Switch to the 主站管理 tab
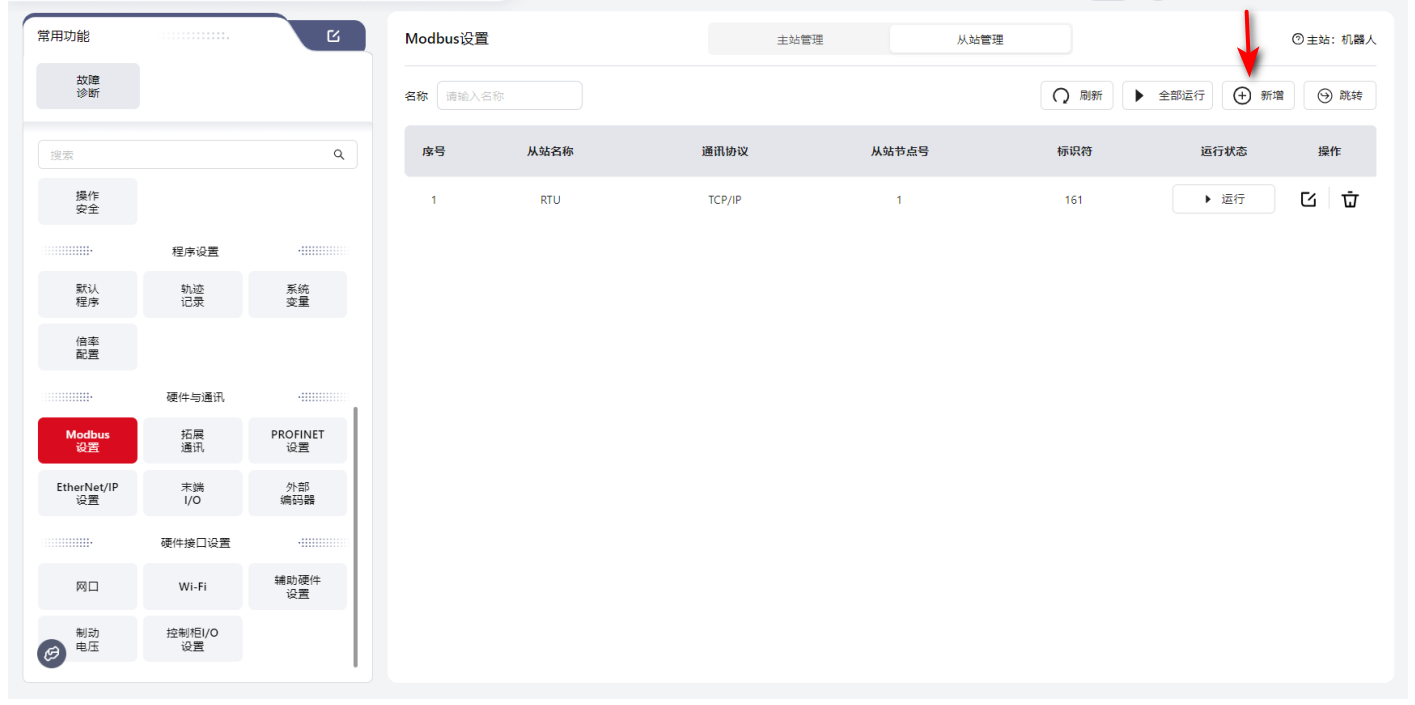The height and width of the screenshot is (705, 1415). click(x=799, y=40)
